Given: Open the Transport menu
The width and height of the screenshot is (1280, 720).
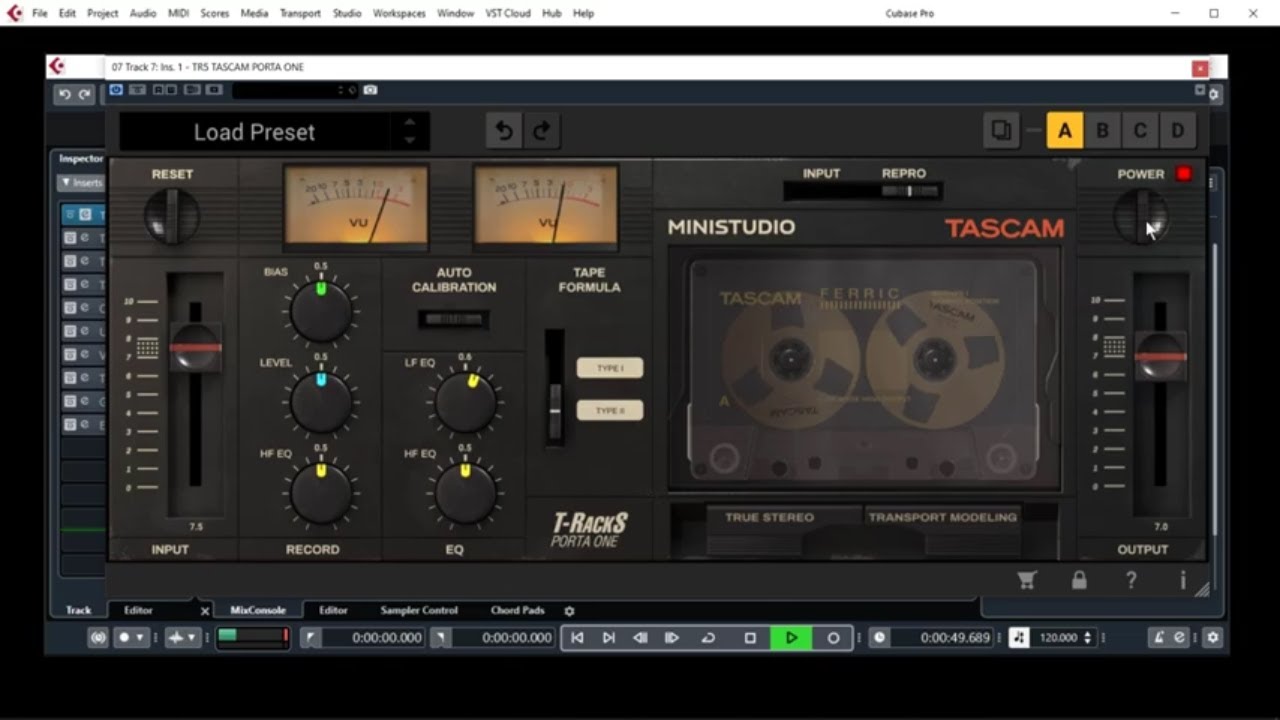Looking at the screenshot, I should tap(300, 13).
